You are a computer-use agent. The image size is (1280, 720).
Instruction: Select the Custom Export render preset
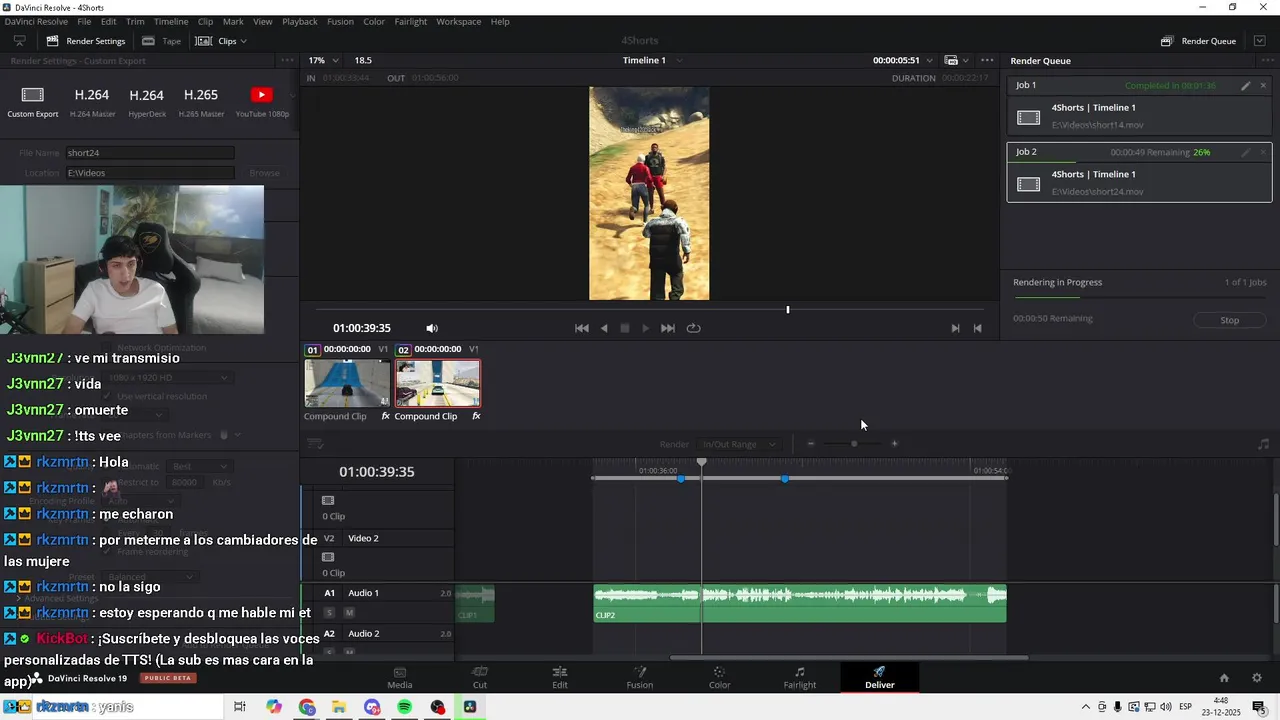pos(33,102)
